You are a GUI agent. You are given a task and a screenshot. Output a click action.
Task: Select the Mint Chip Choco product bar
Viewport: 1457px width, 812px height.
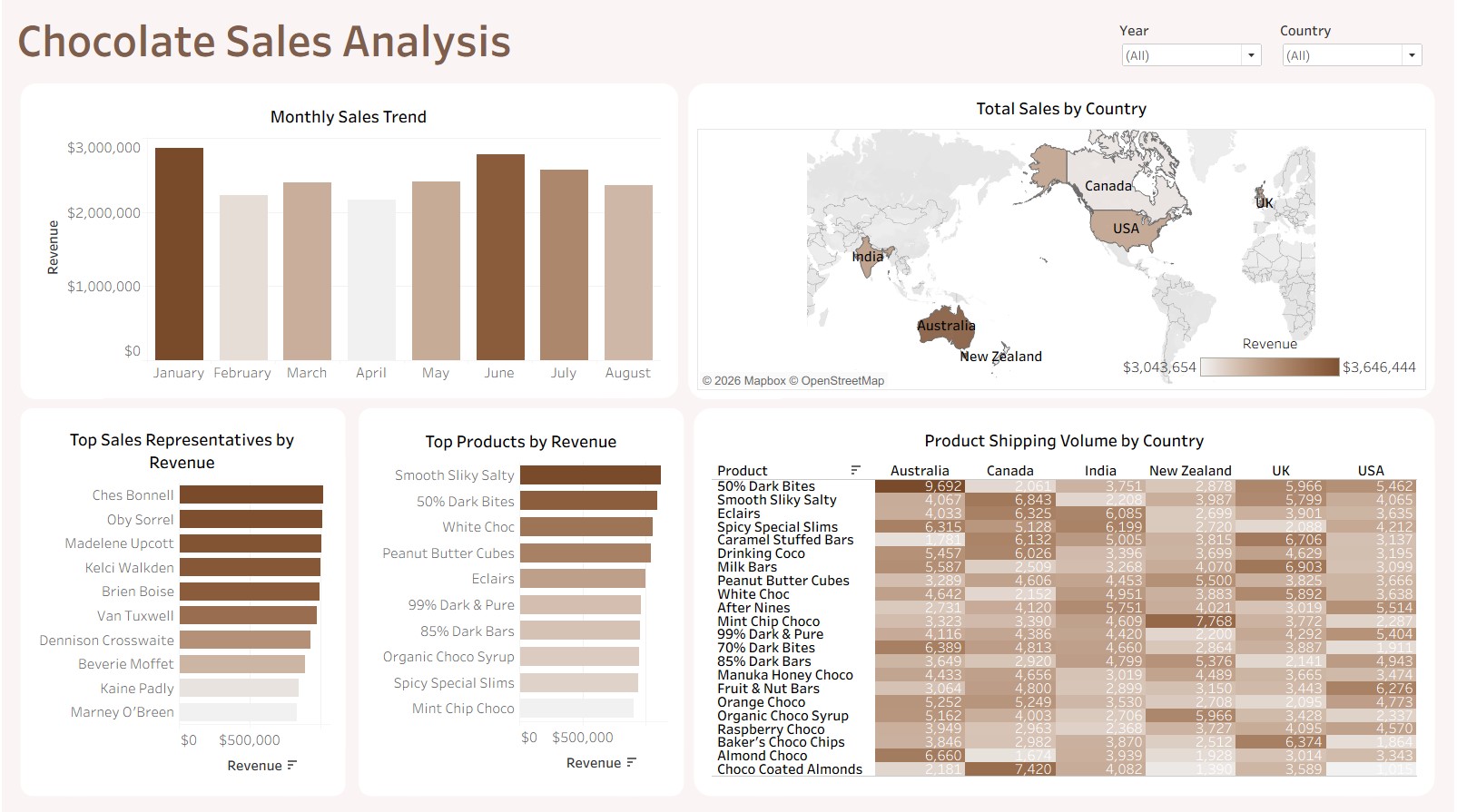(x=576, y=708)
